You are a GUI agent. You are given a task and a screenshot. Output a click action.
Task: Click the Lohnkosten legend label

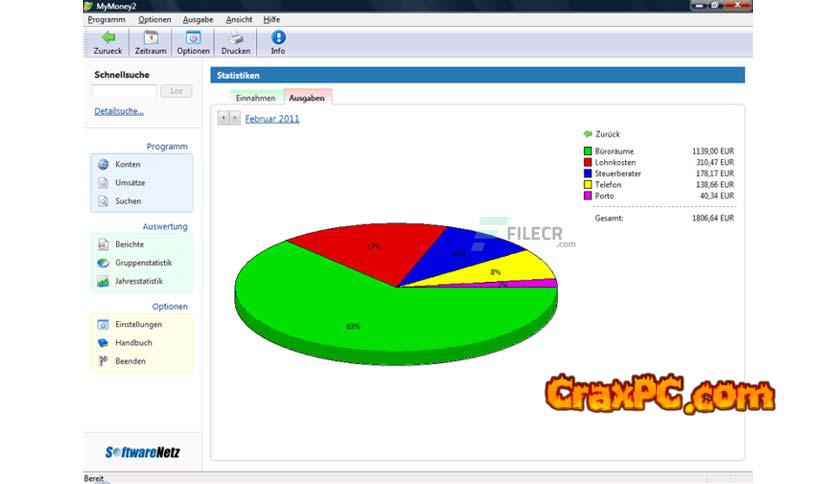pos(615,163)
